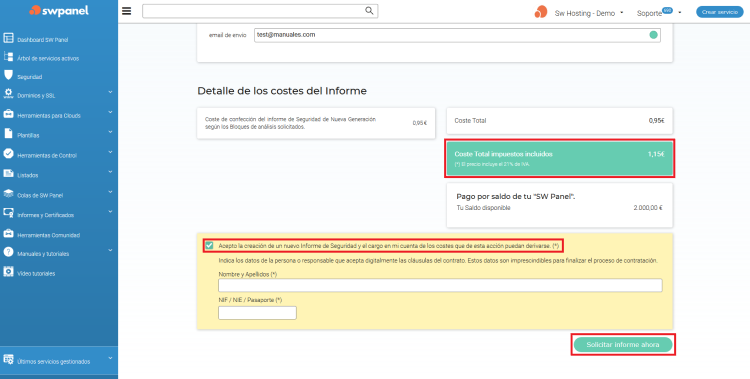Expand Plantillas submenu chevron
Image resolution: width=750 pixels, height=379 pixels.
pyautogui.click(x=110, y=132)
